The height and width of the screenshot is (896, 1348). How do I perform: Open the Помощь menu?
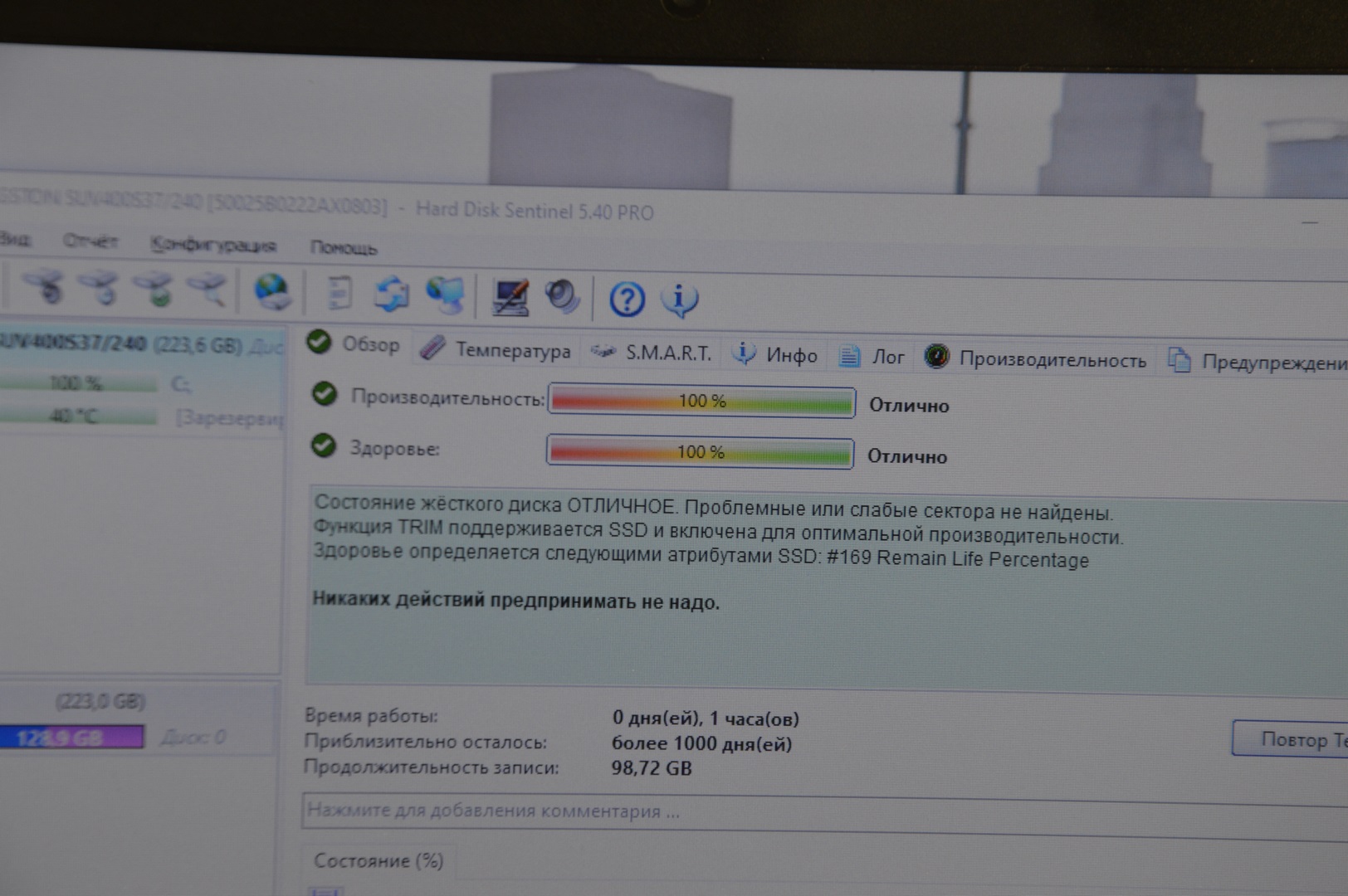point(344,247)
